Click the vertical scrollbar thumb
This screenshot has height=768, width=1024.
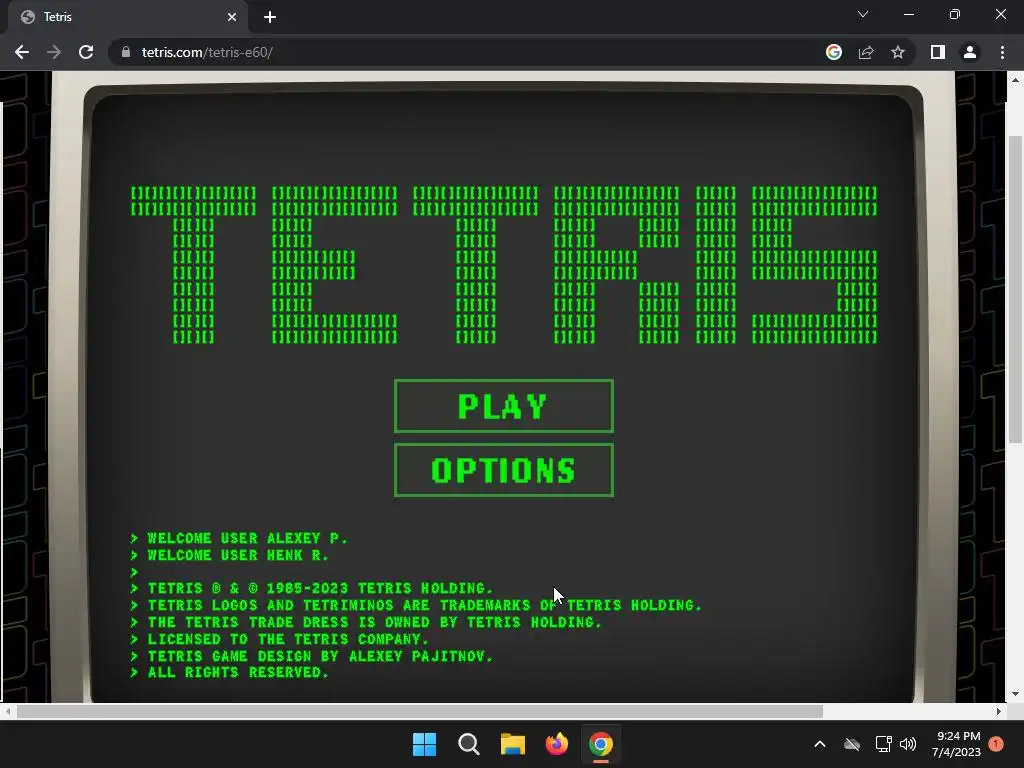pyautogui.click(x=1014, y=289)
